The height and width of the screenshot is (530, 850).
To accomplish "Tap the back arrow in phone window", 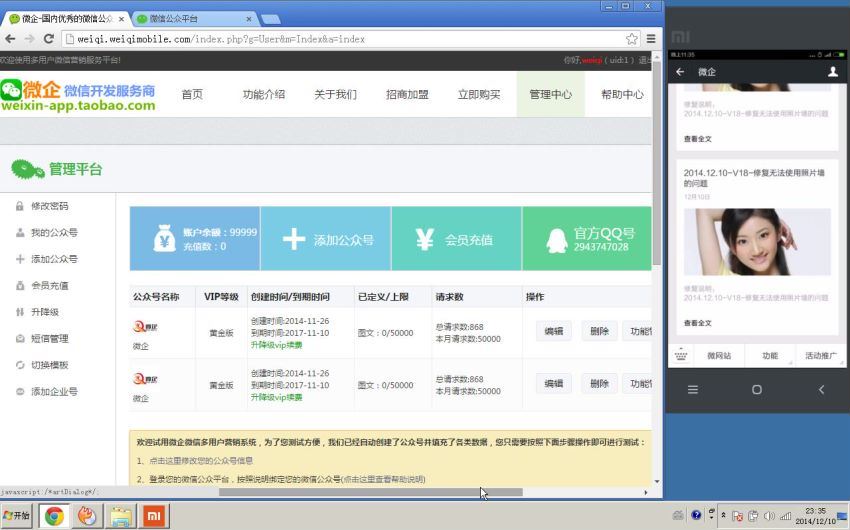I will (680, 72).
